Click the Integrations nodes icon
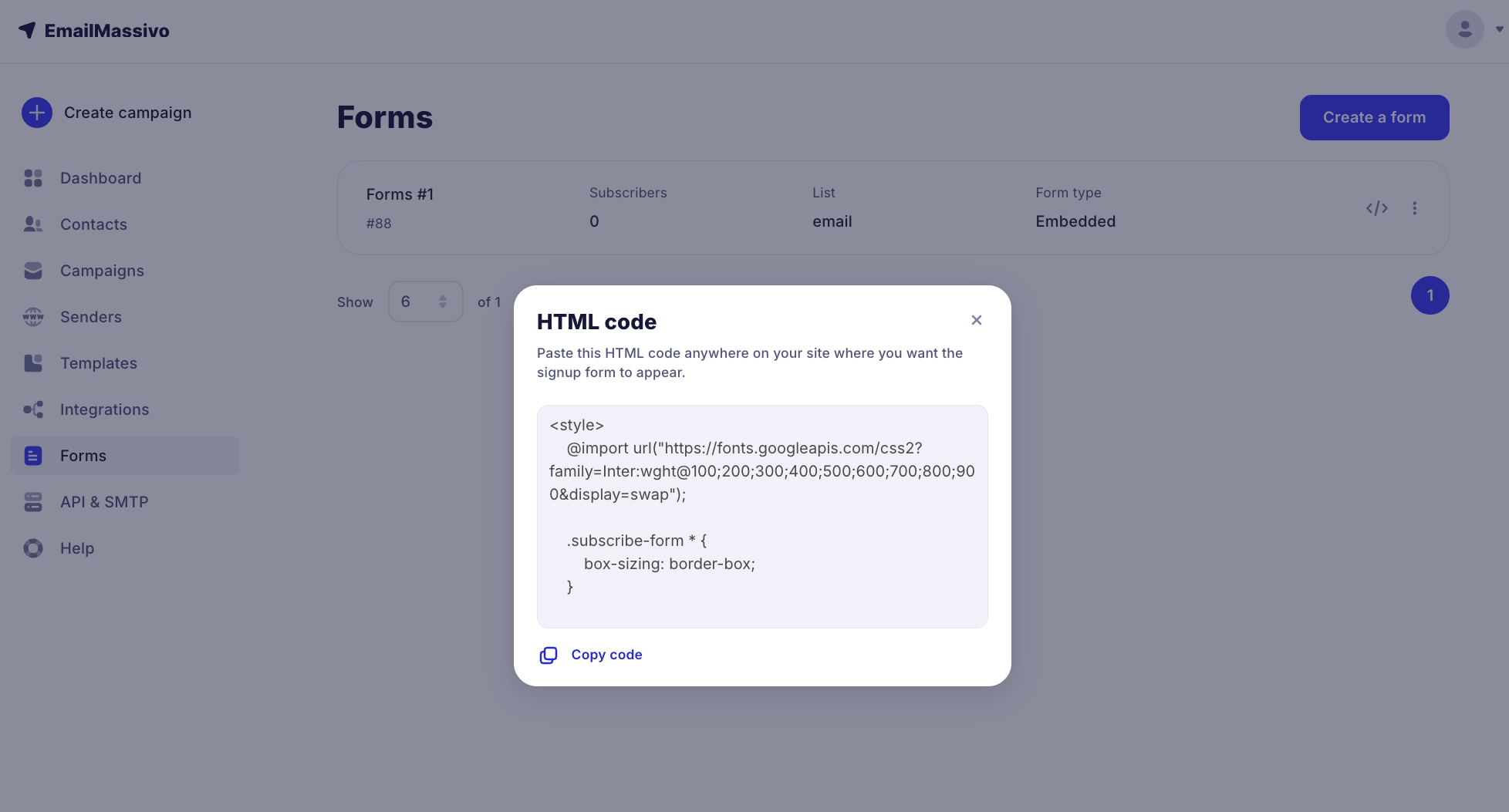This screenshot has height=812, width=1509. (x=33, y=409)
